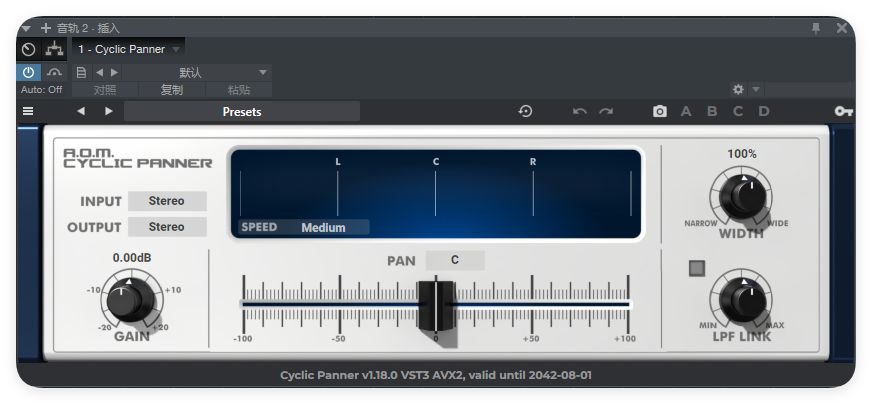The image size is (872, 404).
Task: Toggle the plugin power bypass button
Action: (x=28, y=72)
